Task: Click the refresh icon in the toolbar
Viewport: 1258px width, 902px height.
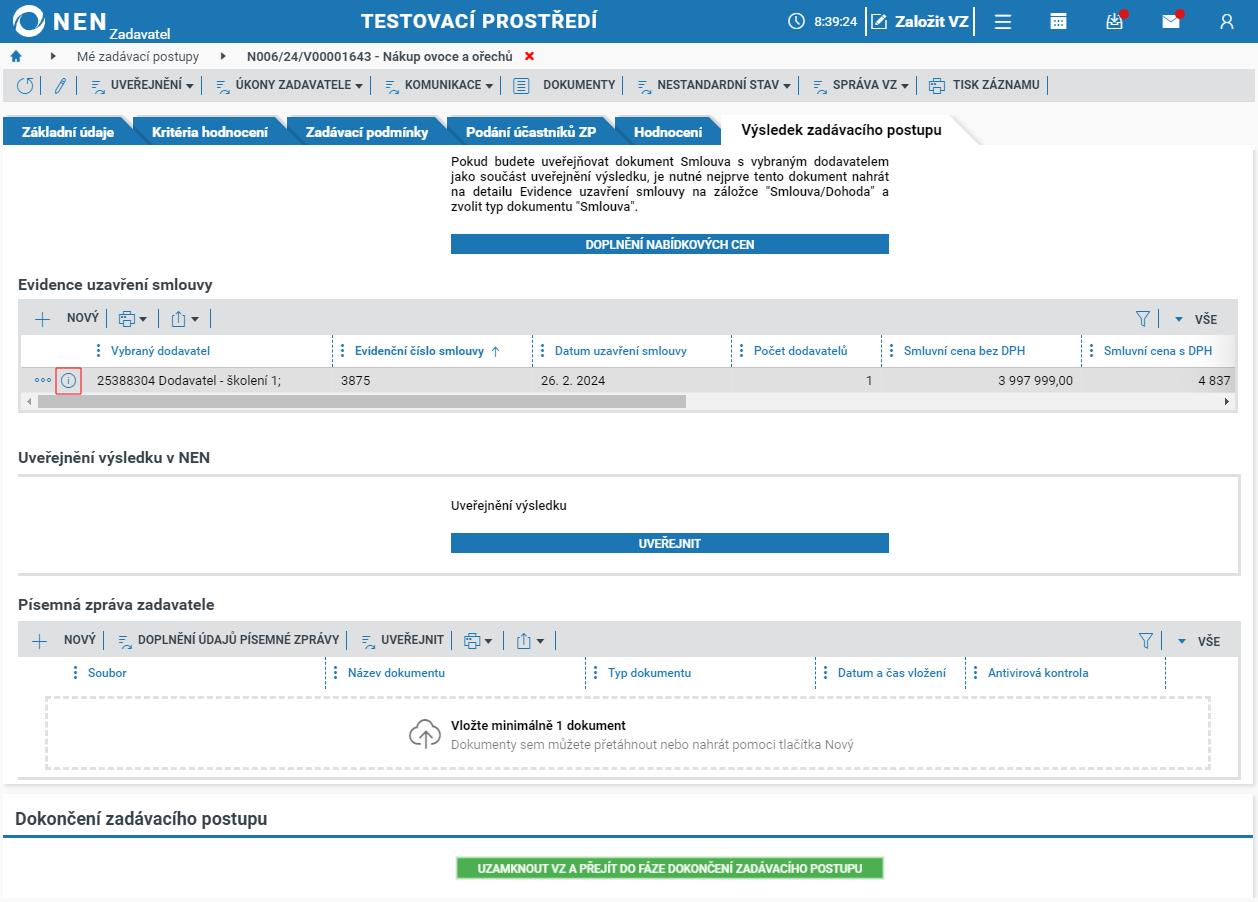Action: pyautogui.click(x=25, y=86)
